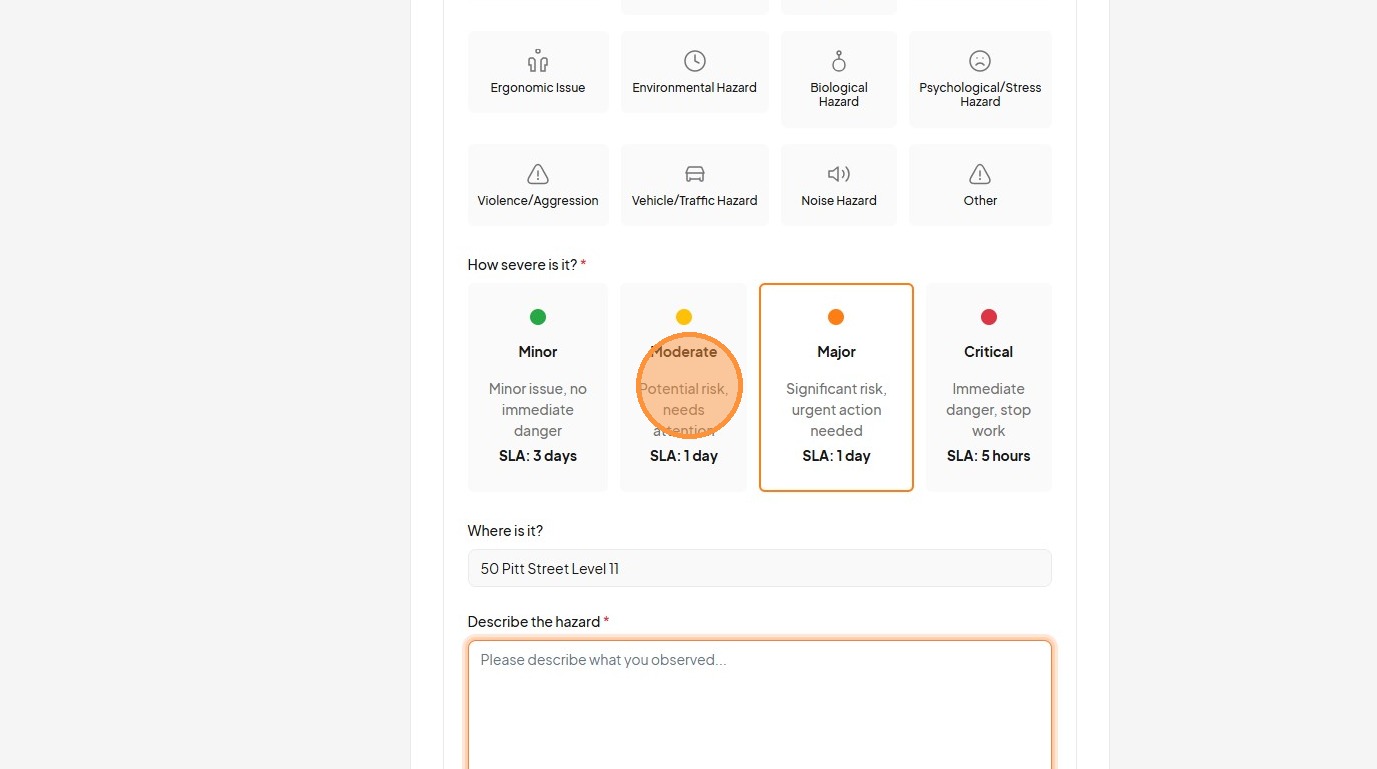Set severity to Minor
The image size is (1377, 769).
(x=538, y=387)
